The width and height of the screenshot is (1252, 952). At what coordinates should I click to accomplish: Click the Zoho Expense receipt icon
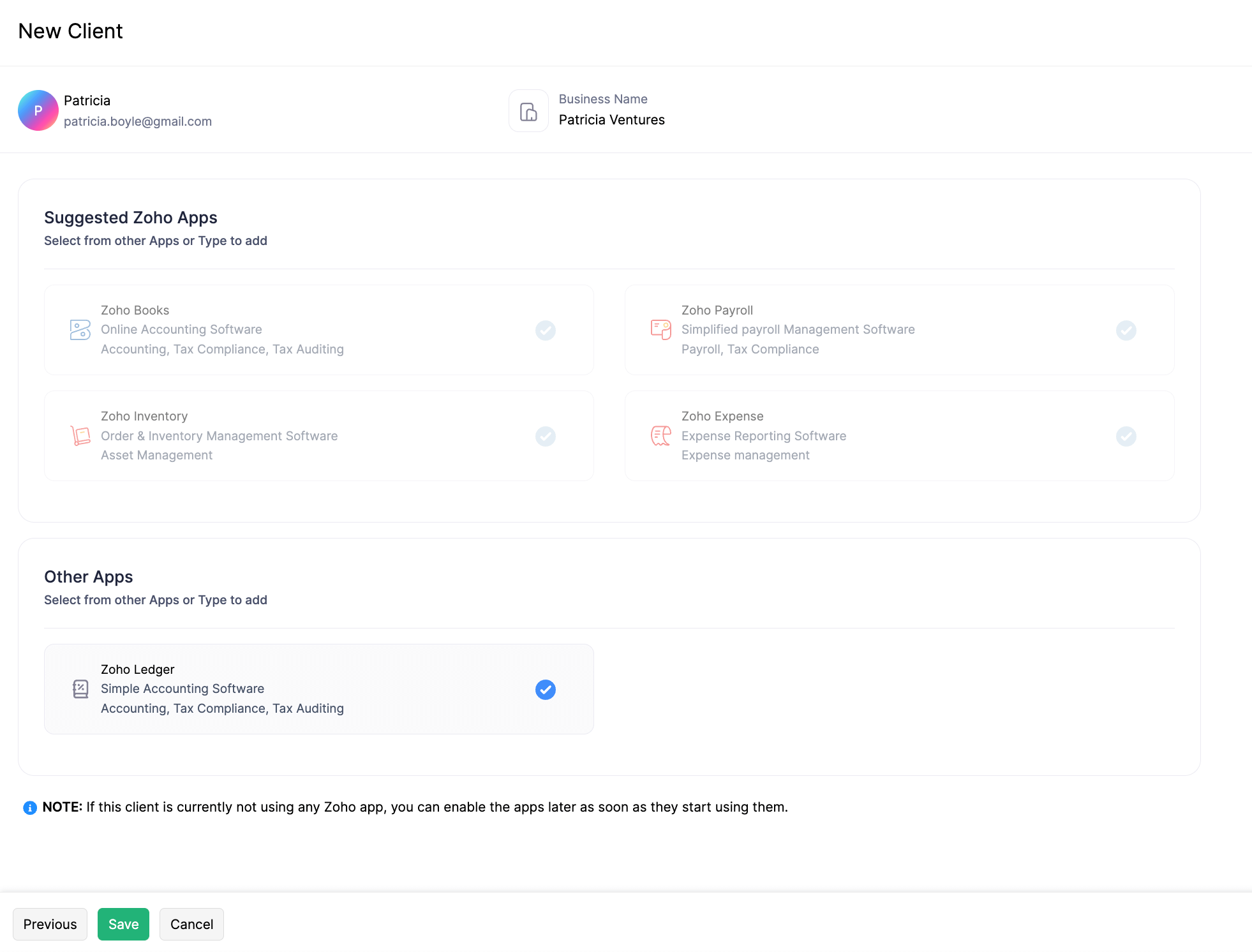click(660, 436)
